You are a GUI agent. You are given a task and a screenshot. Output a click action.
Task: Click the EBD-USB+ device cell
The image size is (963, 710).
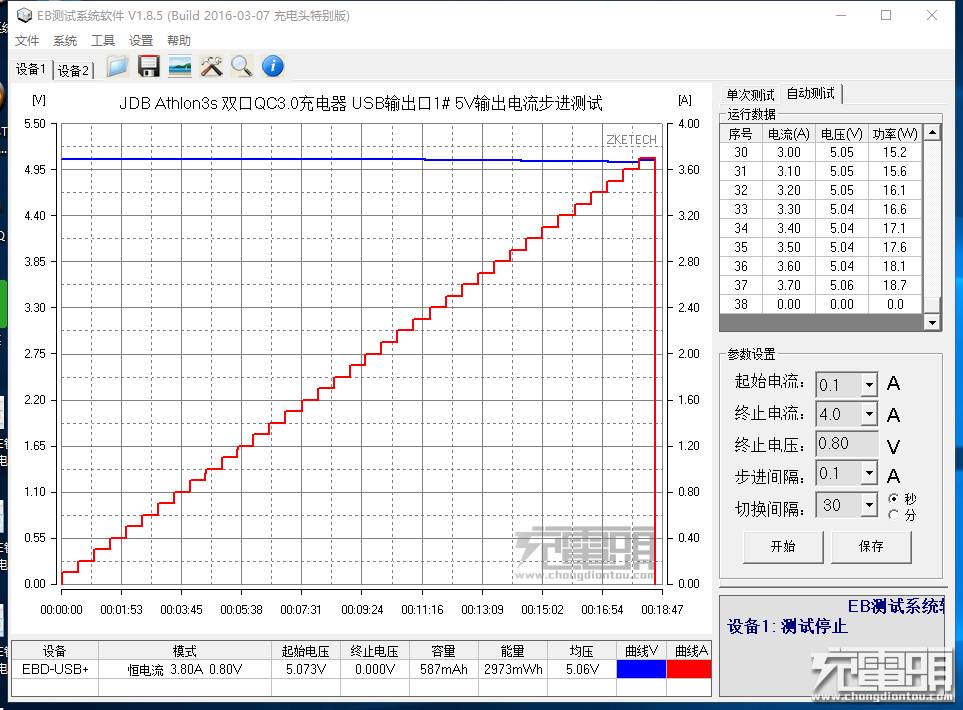tap(55, 669)
